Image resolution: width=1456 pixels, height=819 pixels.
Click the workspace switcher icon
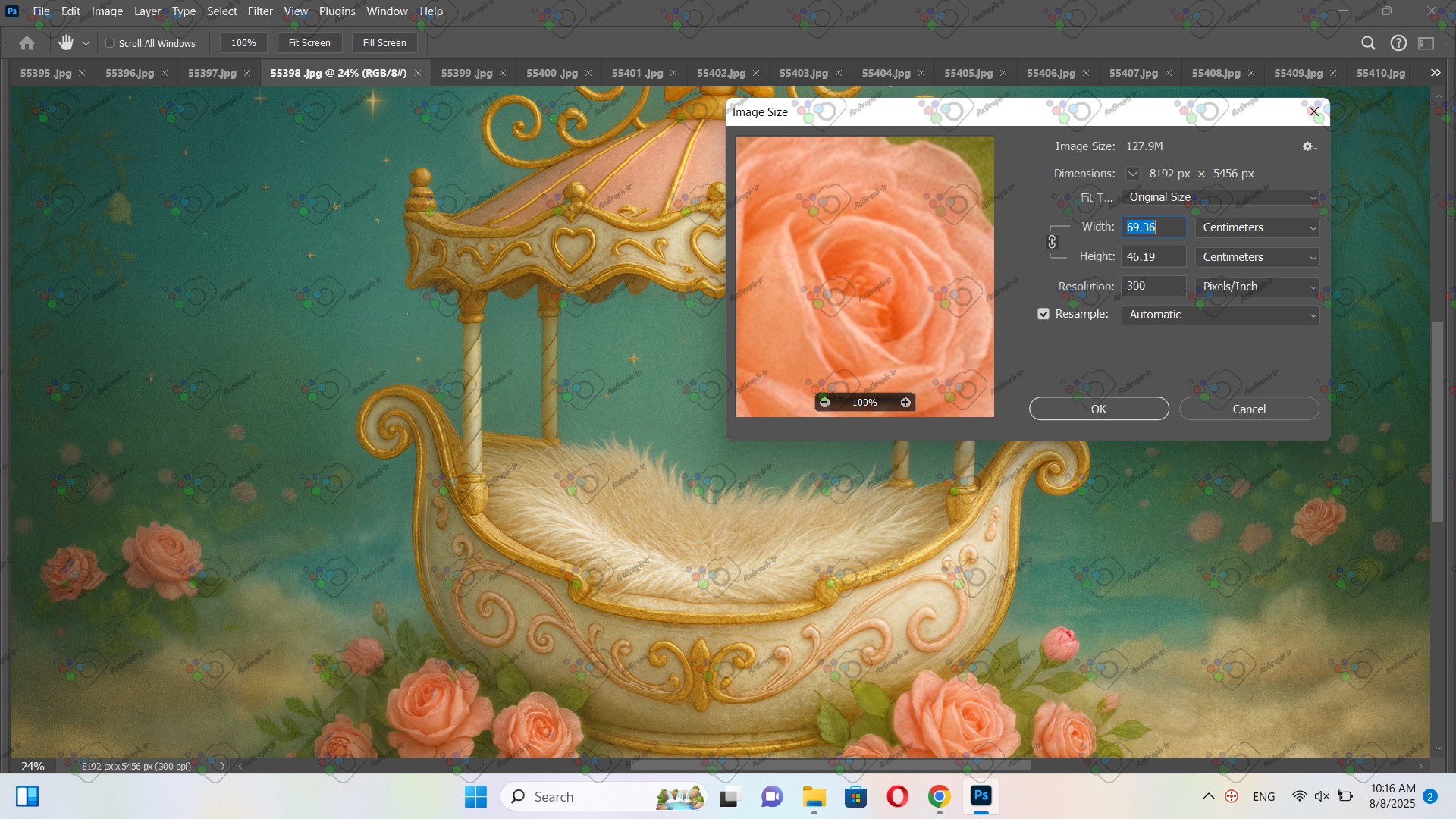(x=1426, y=43)
